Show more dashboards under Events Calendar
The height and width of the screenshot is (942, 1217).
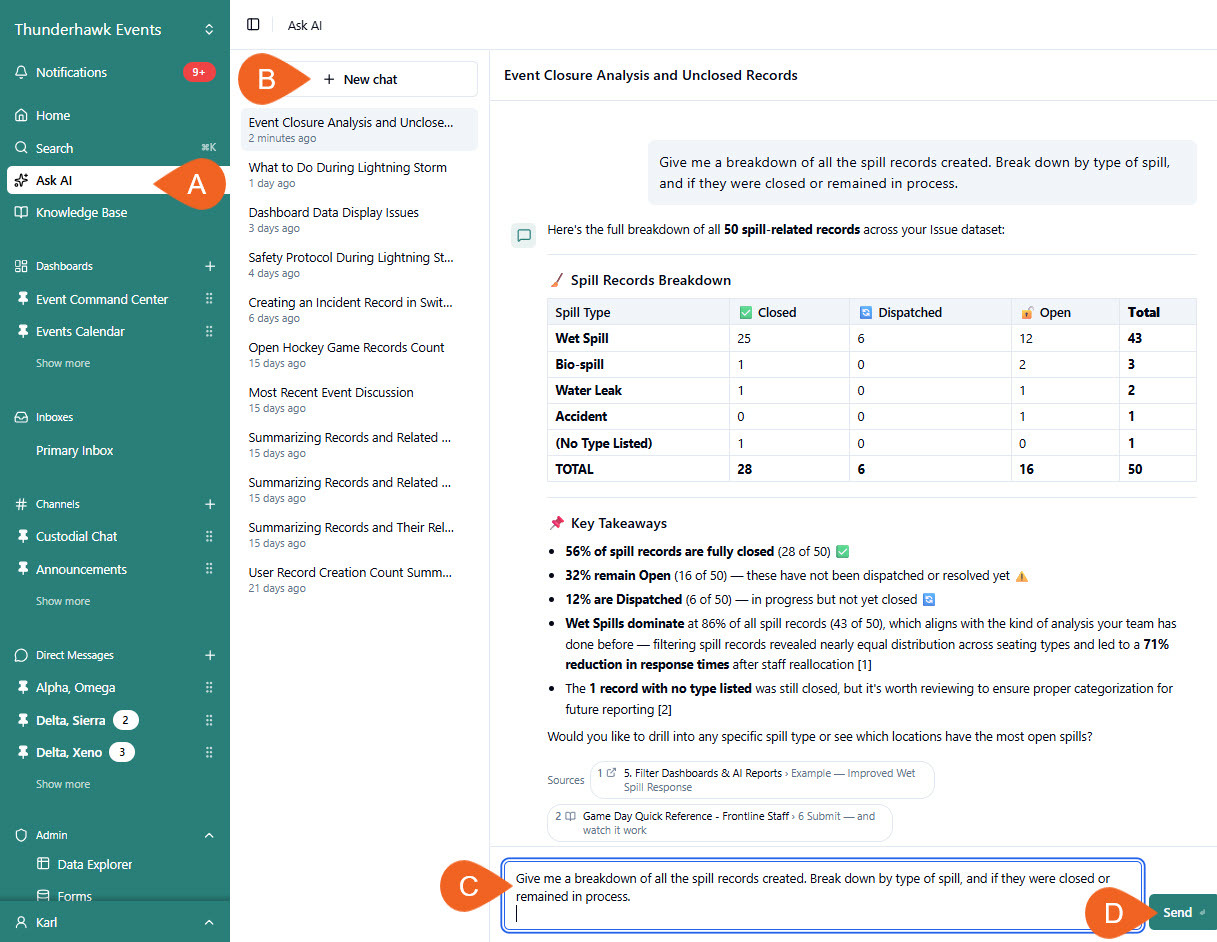[63, 363]
